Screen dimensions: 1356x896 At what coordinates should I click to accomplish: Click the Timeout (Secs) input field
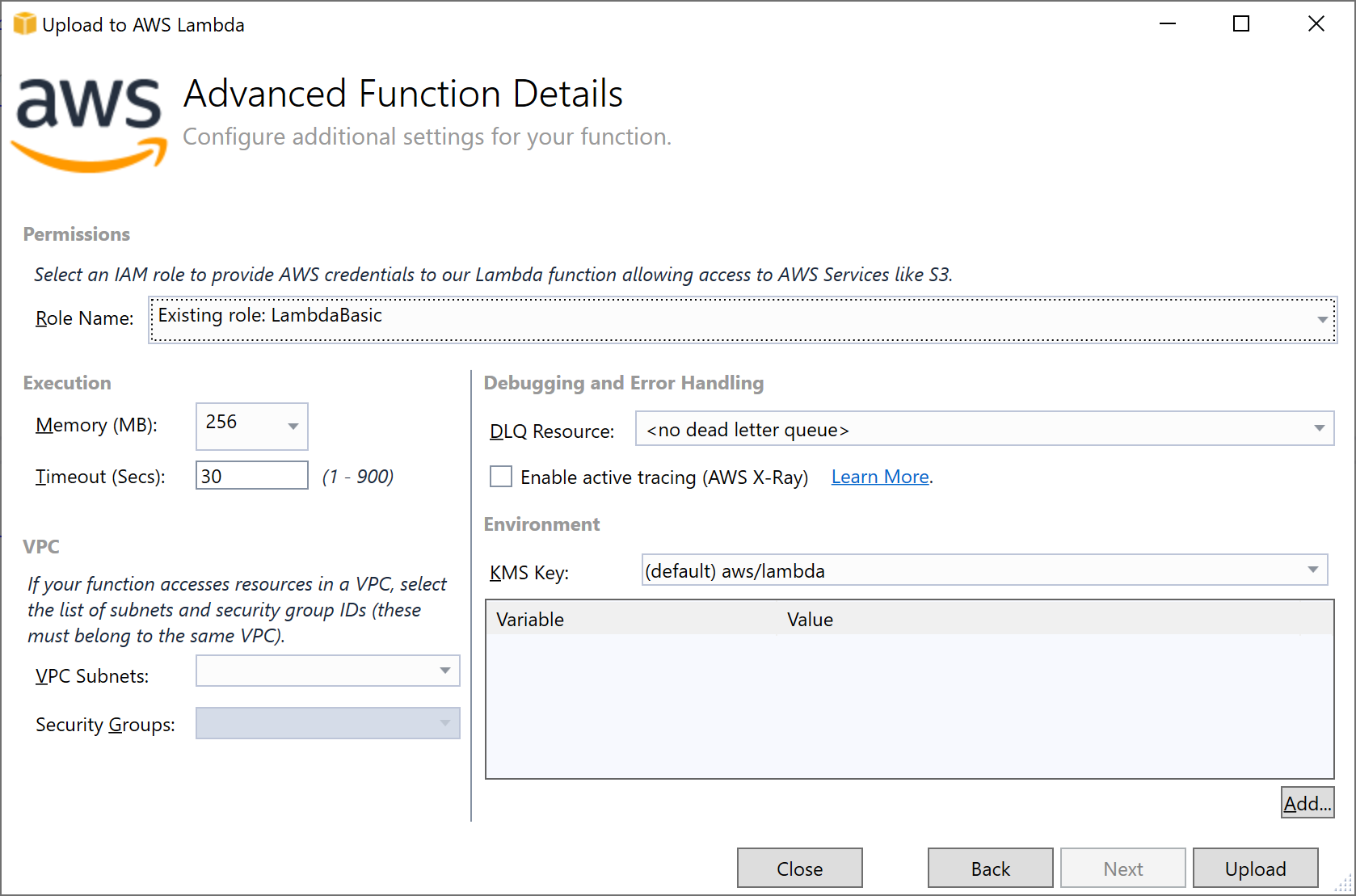coord(252,476)
